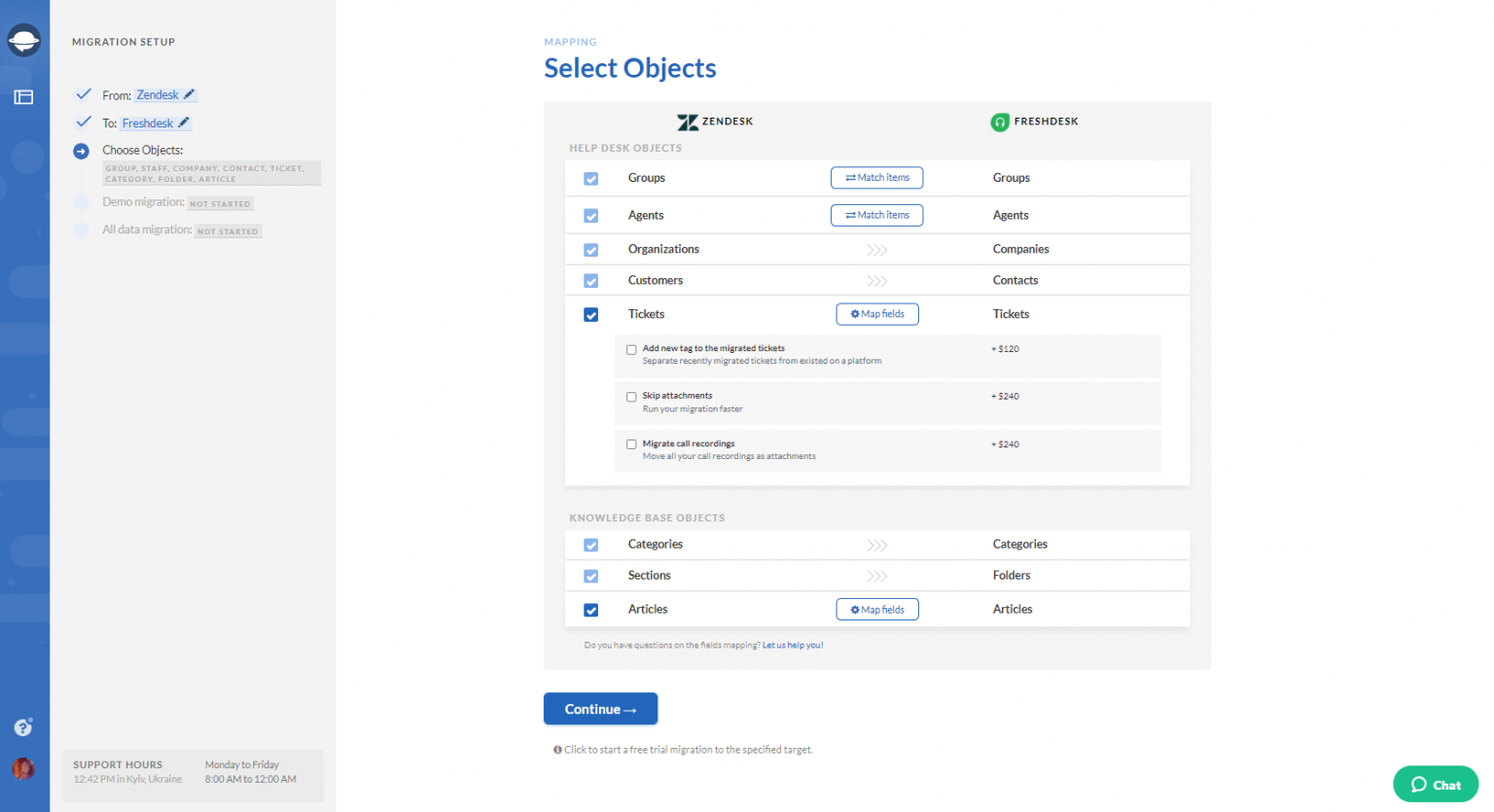Click the edit pencil icon next to Zendesk
This screenshot has width=1494, height=812.
pos(187,94)
